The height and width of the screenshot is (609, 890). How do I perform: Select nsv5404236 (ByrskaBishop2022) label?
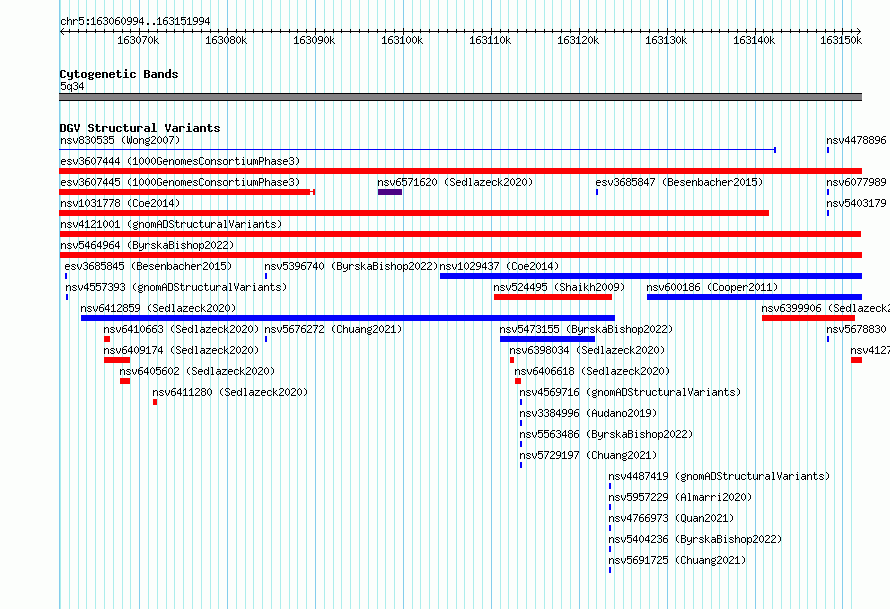695,539
